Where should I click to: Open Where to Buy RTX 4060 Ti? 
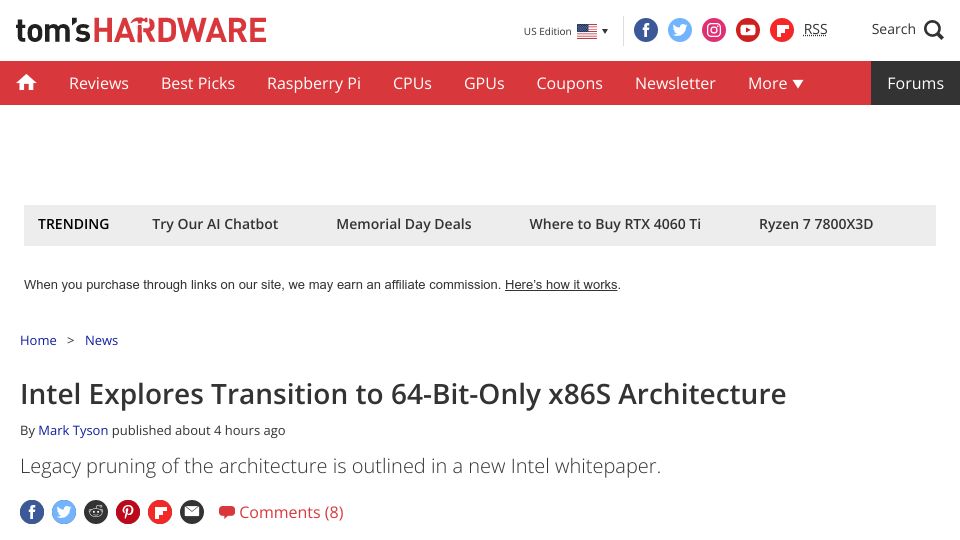(615, 224)
